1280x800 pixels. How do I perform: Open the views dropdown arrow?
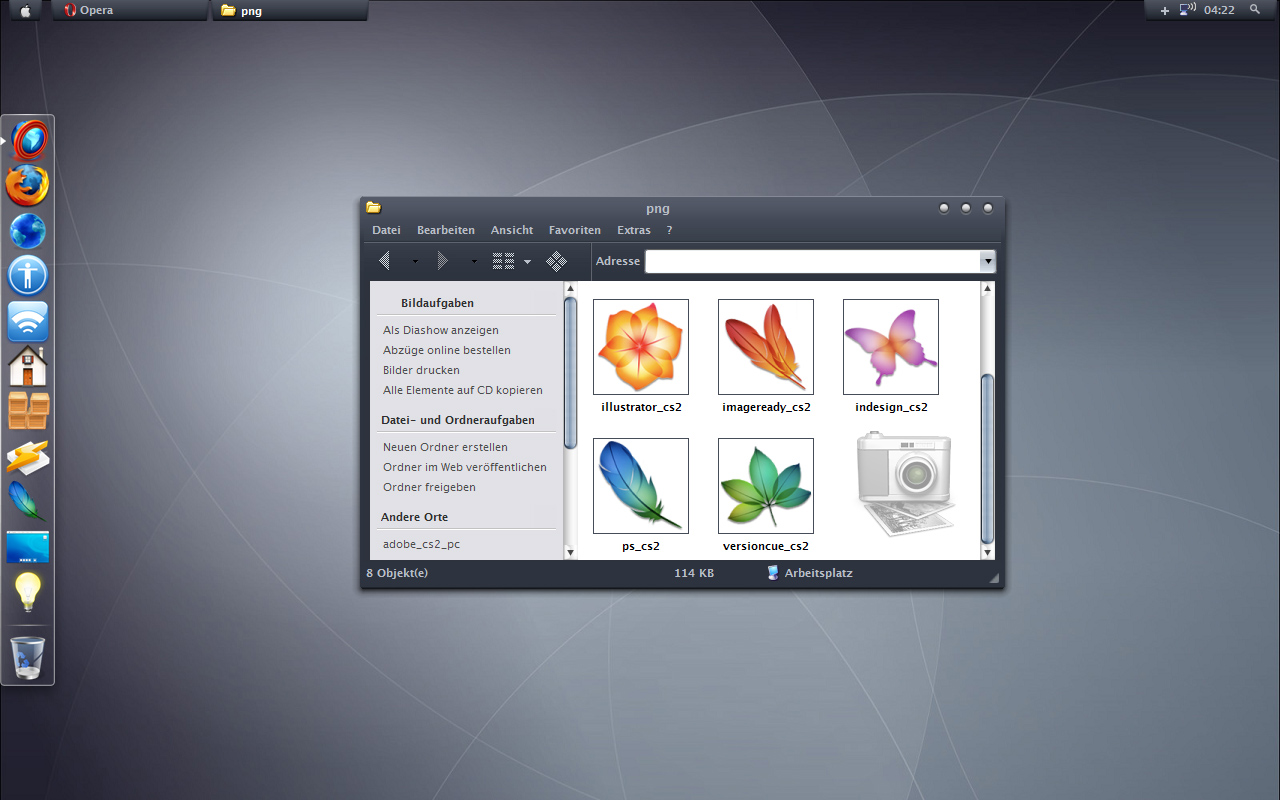(527, 262)
